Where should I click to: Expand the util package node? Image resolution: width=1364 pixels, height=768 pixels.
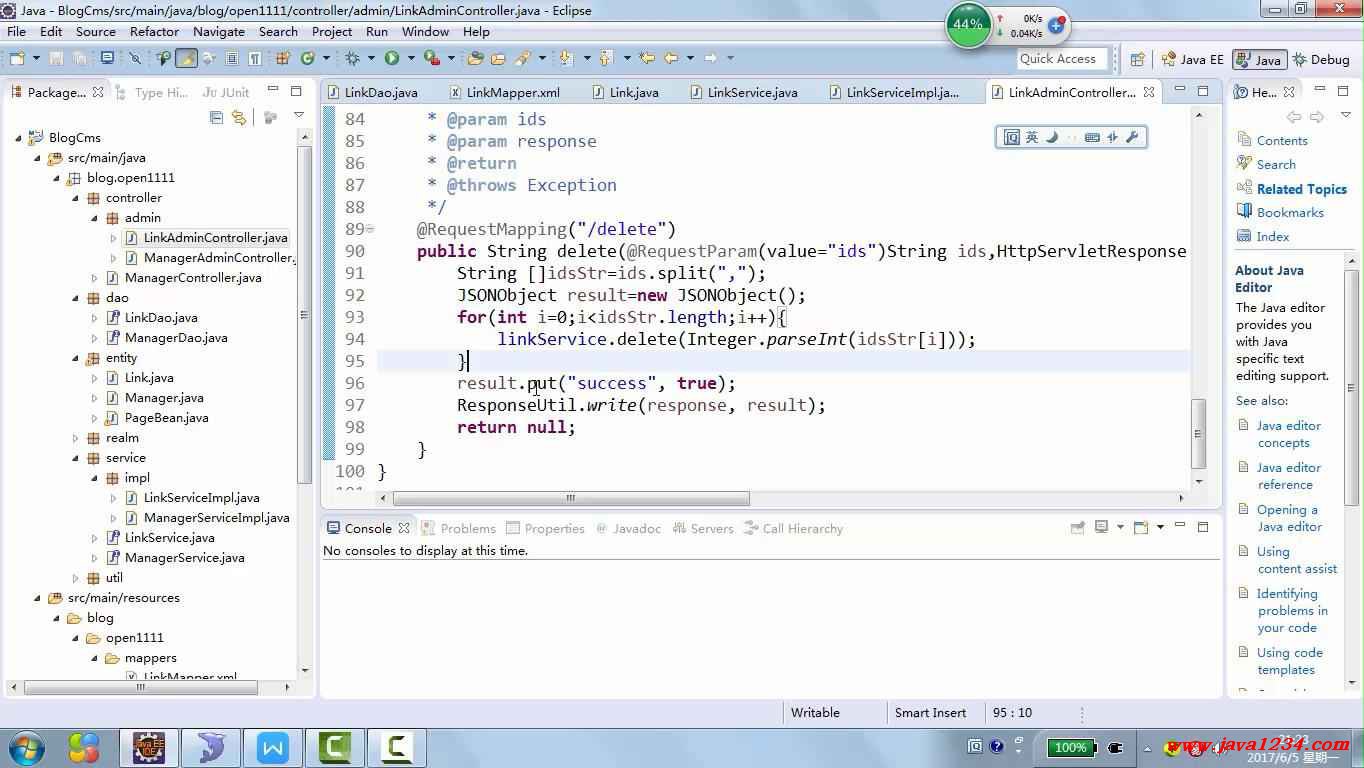click(x=75, y=577)
